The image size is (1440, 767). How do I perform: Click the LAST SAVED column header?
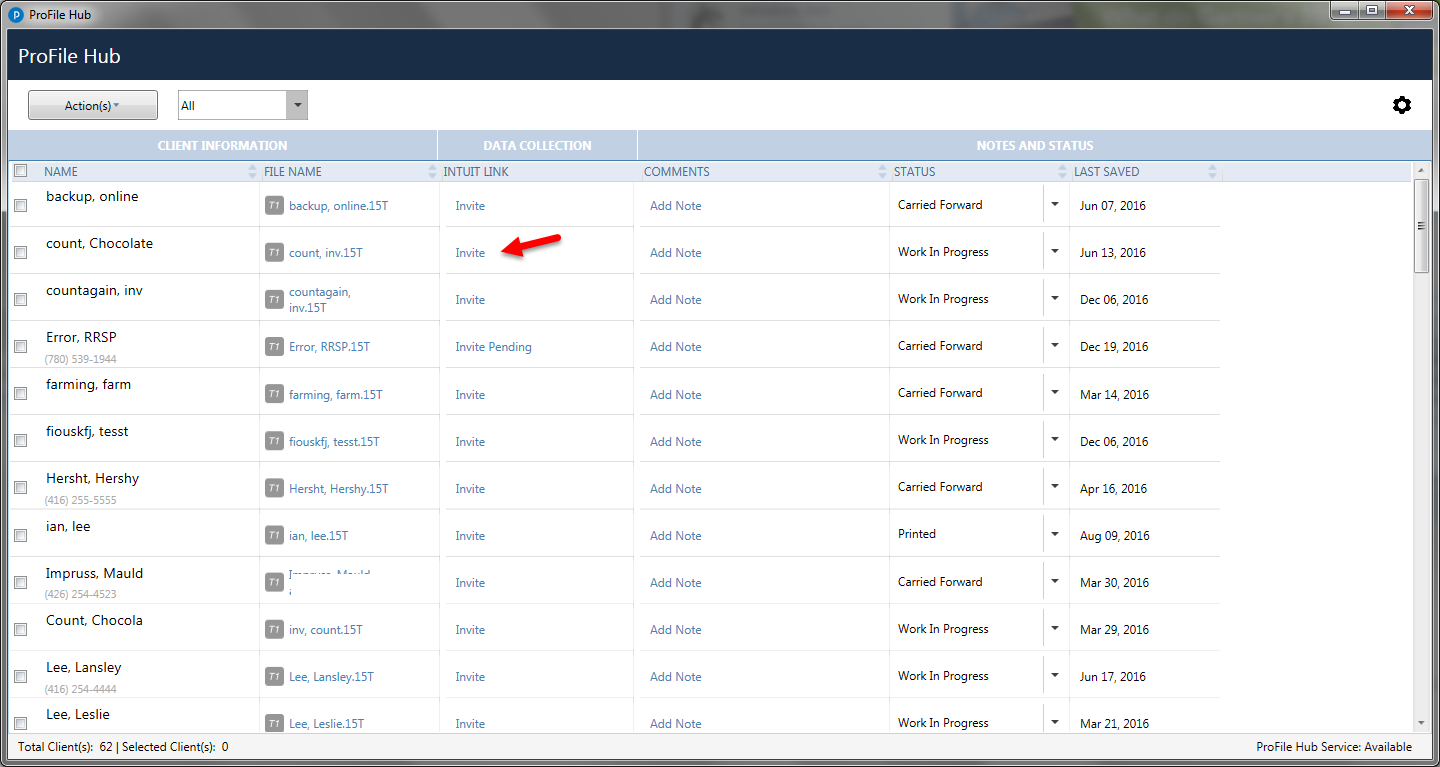click(1106, 171)
